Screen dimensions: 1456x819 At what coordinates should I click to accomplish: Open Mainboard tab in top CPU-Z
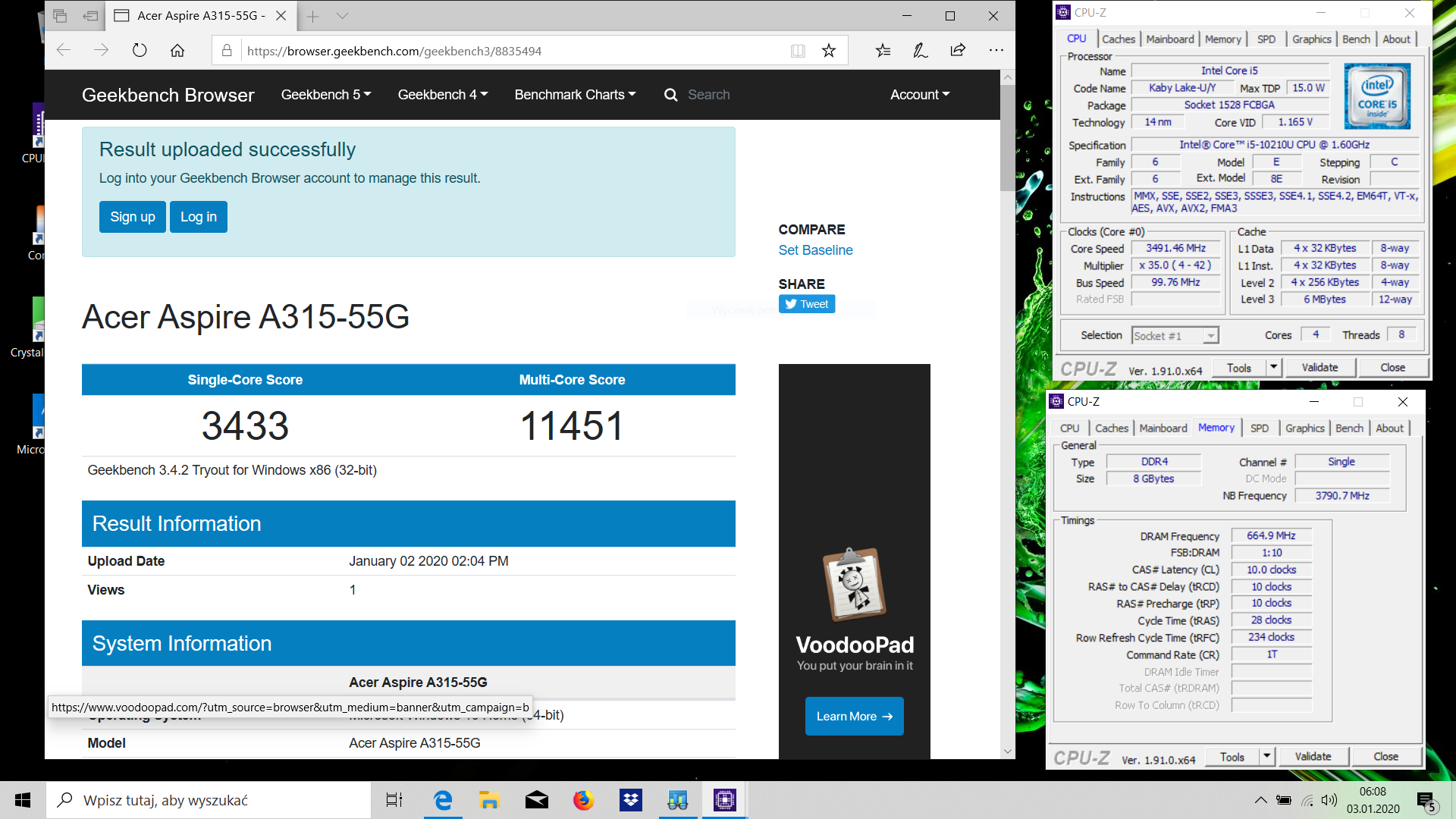1170,39
